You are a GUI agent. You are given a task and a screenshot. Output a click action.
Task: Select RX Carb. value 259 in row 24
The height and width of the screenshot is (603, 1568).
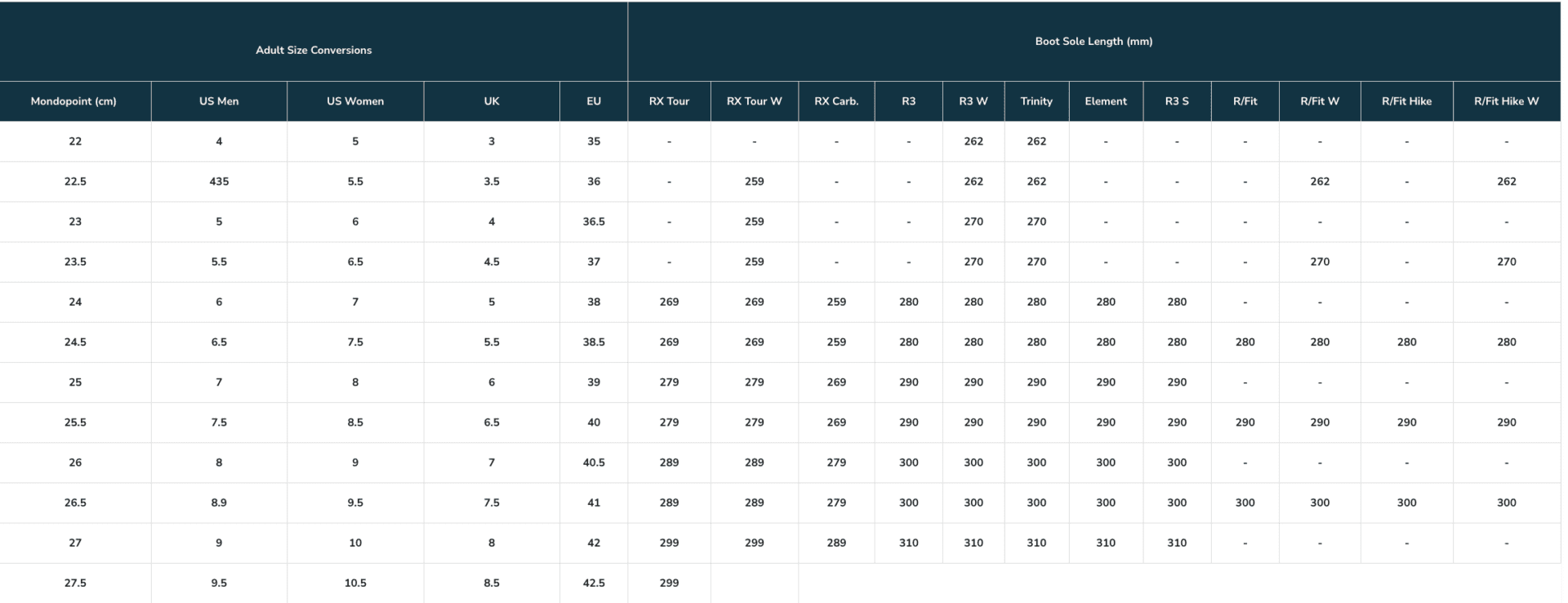click(836, 301)
